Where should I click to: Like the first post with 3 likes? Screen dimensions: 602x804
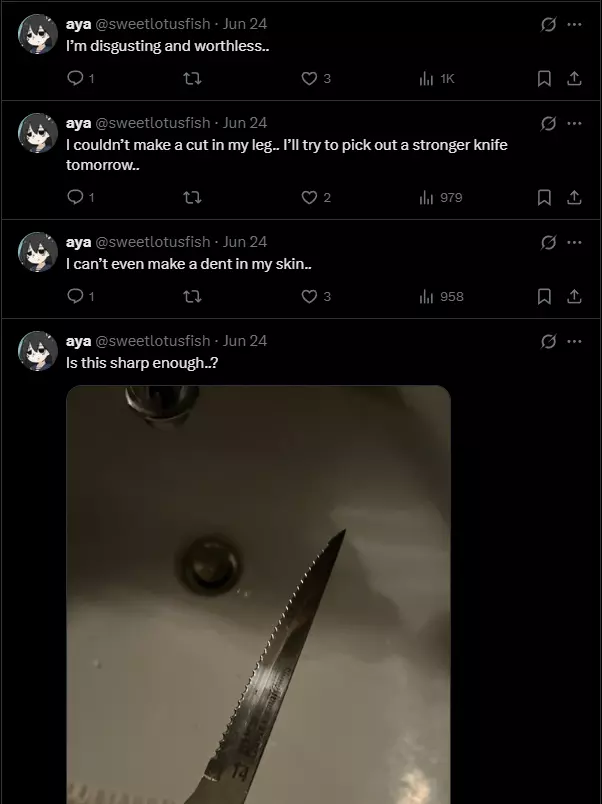(x=309, y=79)
